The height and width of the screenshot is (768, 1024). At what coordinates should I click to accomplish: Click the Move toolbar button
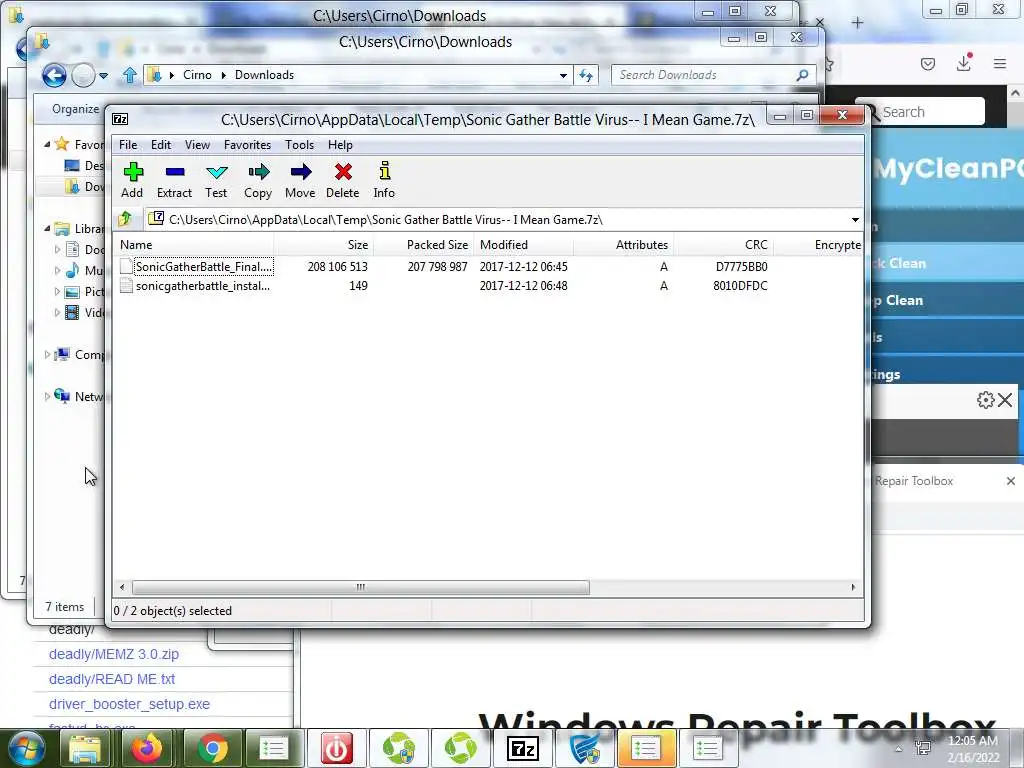300,180
